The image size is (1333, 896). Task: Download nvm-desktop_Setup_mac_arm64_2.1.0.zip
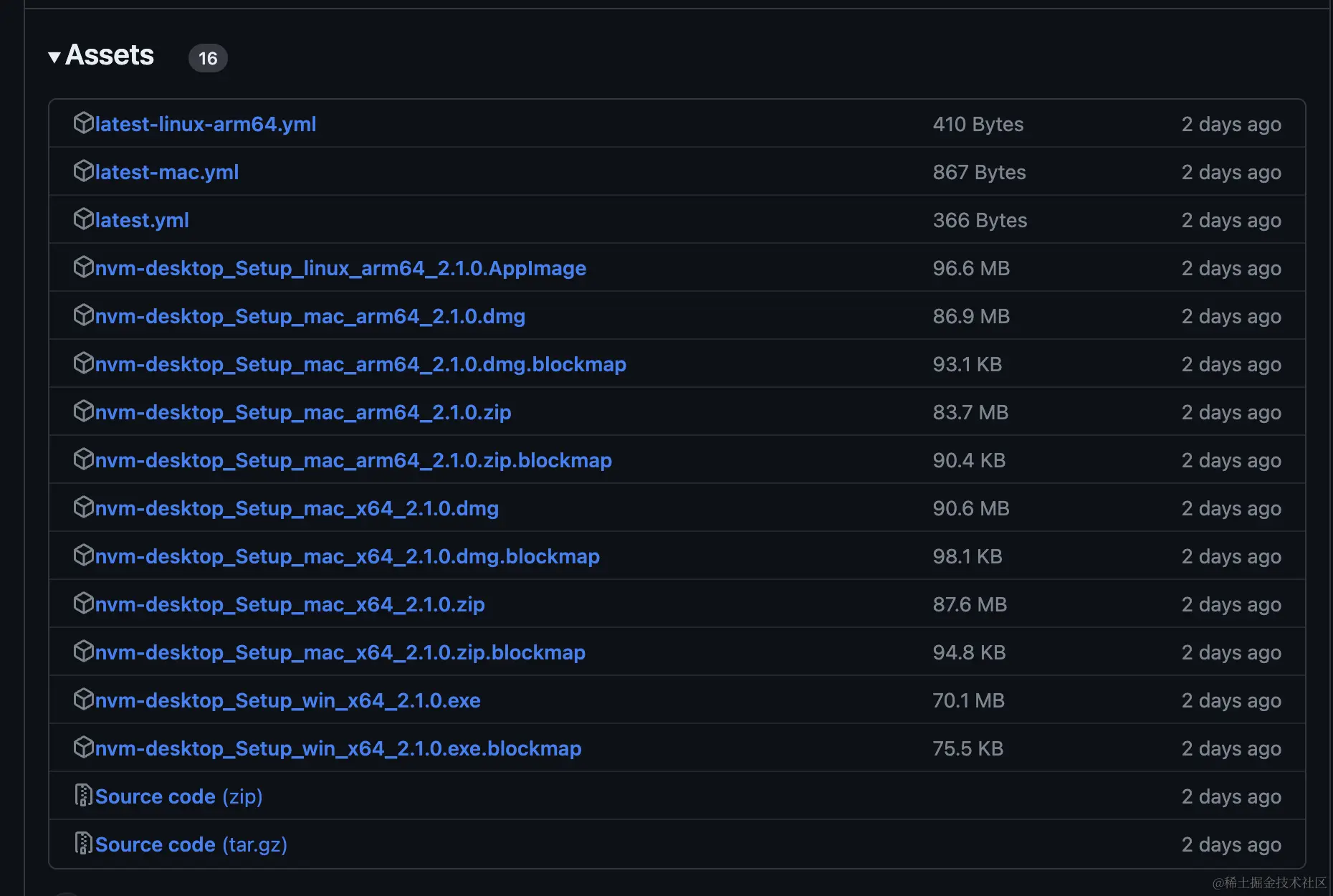coord(303,412)
